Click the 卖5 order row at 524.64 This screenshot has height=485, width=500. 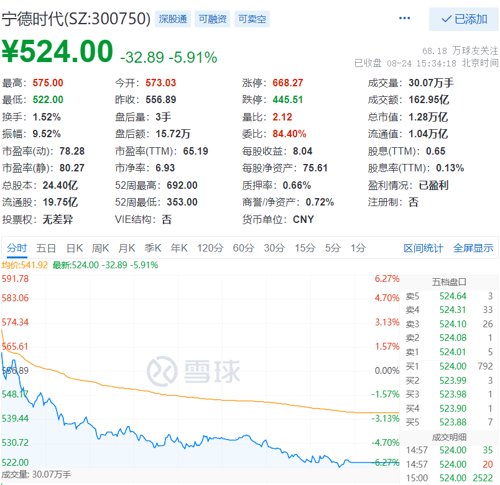(449, 296)
